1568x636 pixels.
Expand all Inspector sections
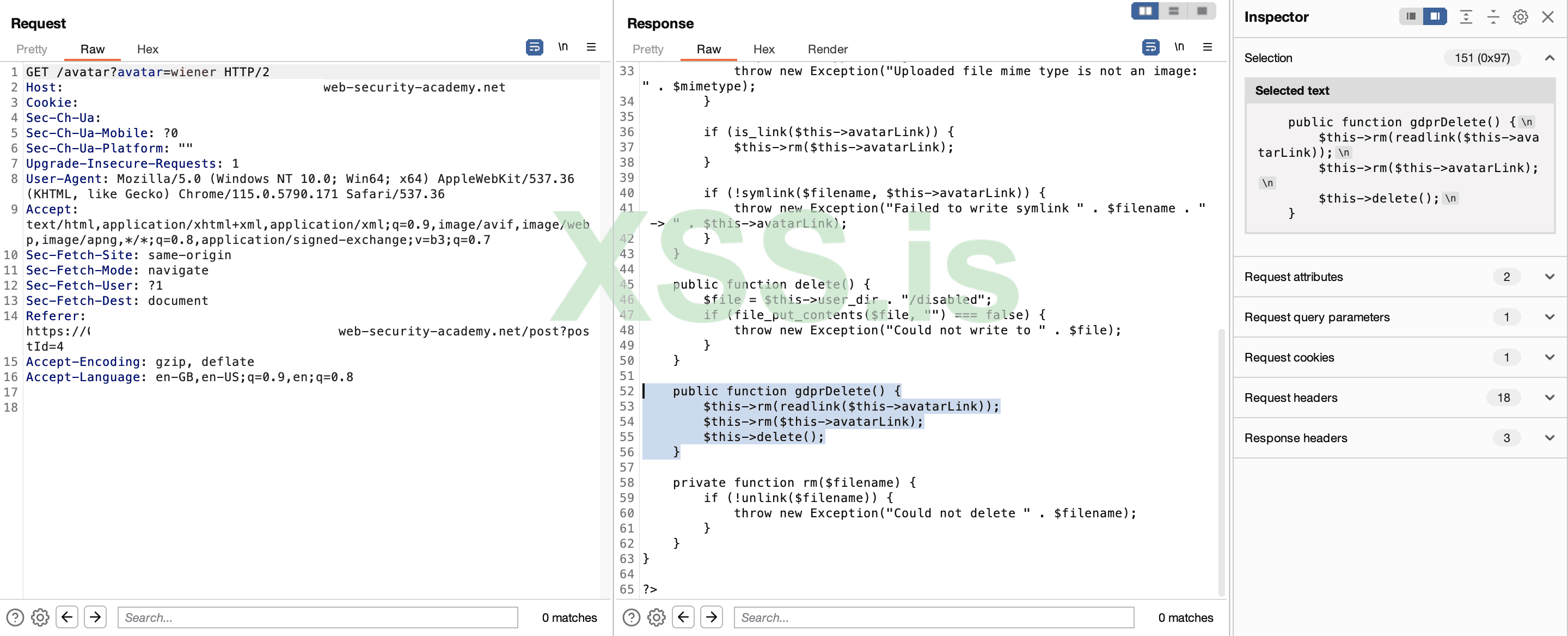pos(1466,17)
